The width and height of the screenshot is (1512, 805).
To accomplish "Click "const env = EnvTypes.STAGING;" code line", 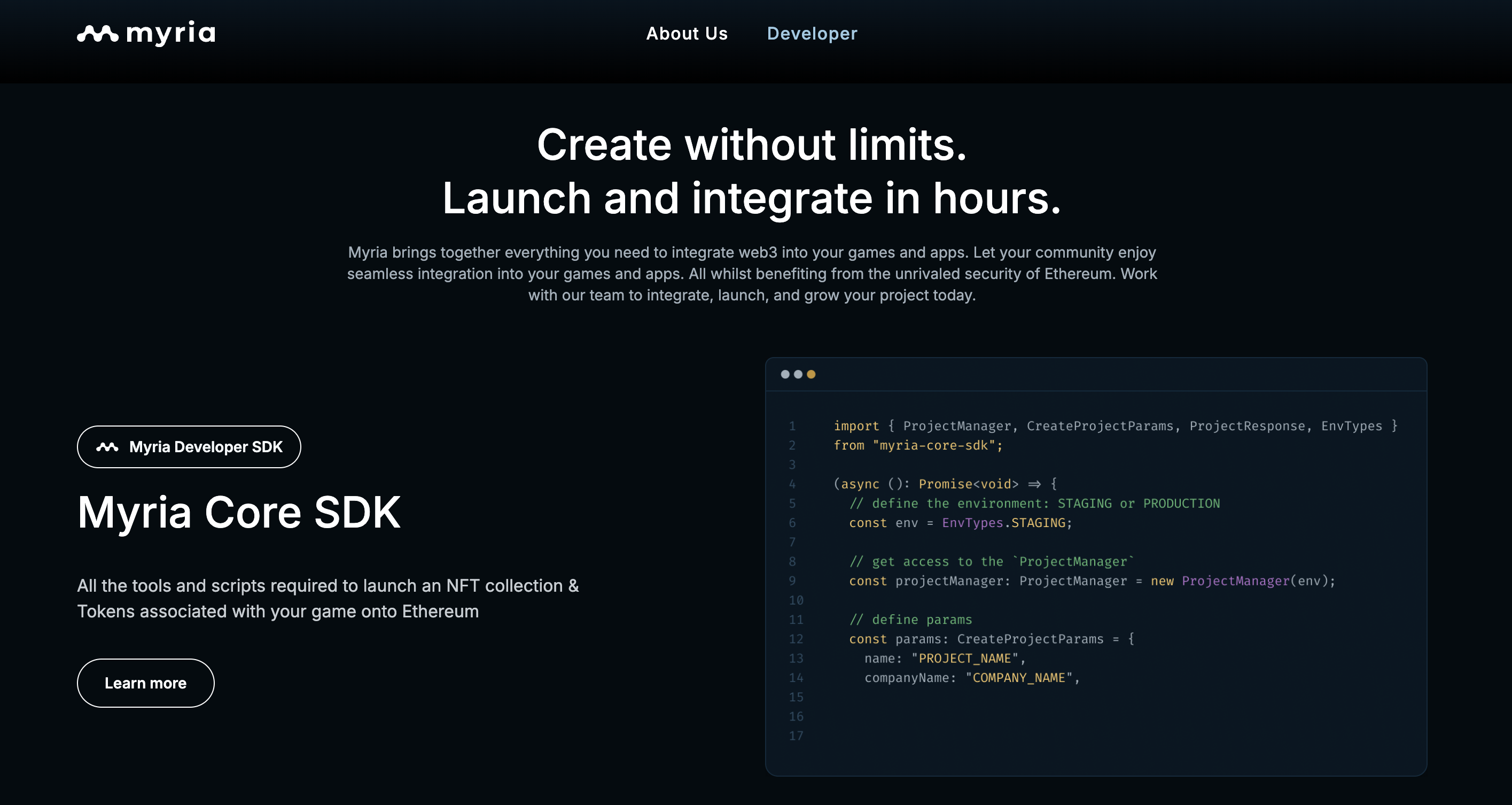I will [960, 523].
